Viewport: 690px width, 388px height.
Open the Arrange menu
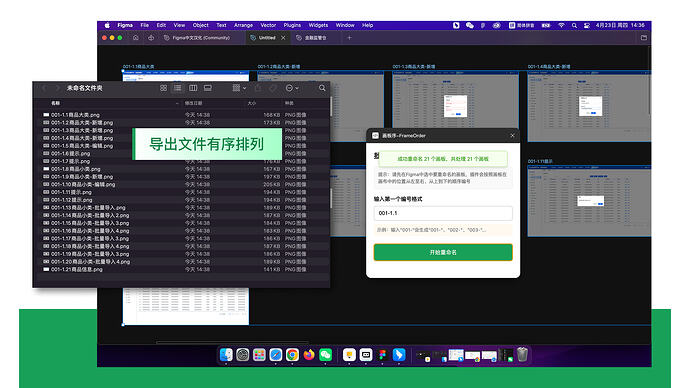(x=243, y=26)
